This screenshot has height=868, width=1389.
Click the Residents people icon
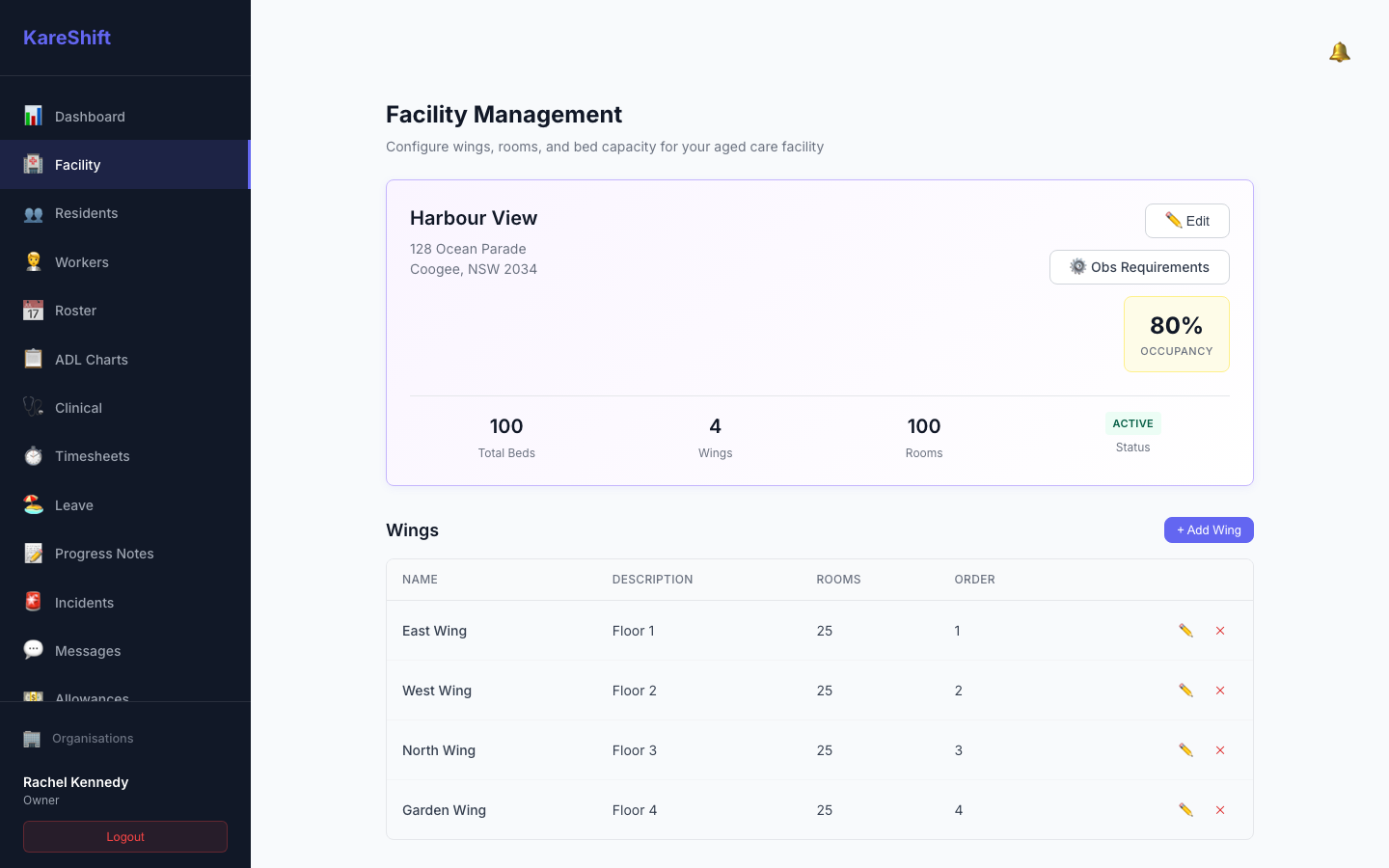33,213
